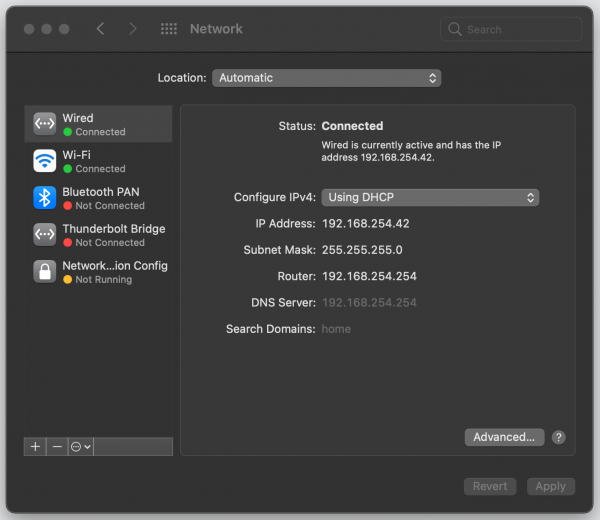Select the Bluetooth PAN icon
Viewport: 600px width, 520px height.
[44, 198]
